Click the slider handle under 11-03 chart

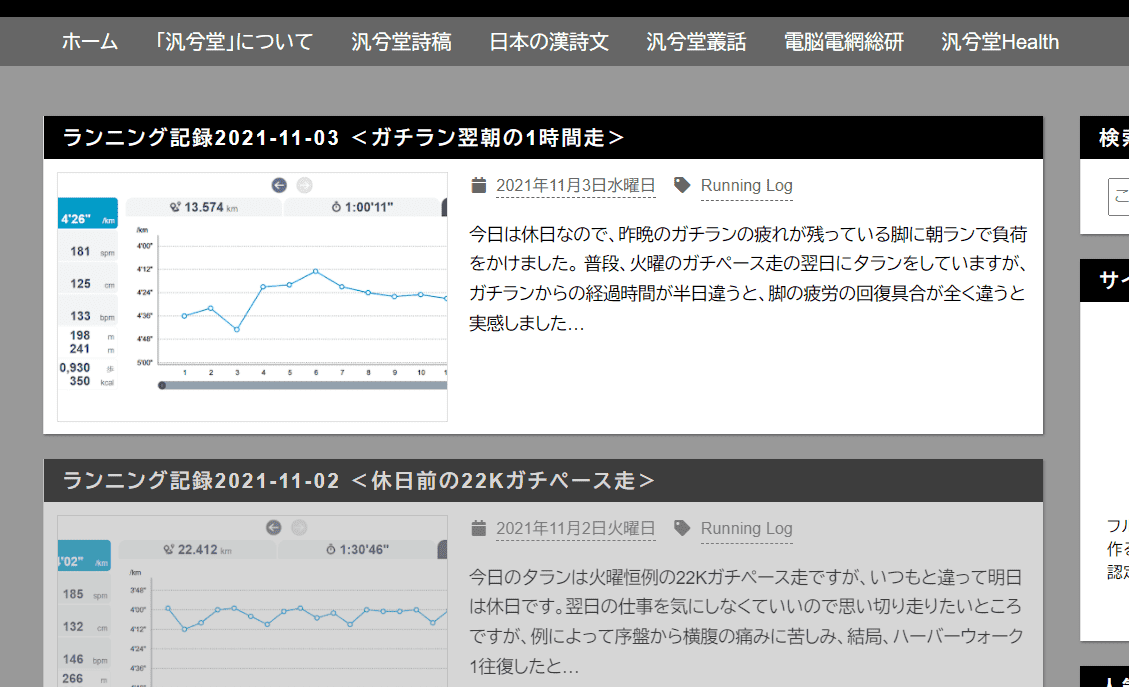pyautogui.click(x=162, y=385)
